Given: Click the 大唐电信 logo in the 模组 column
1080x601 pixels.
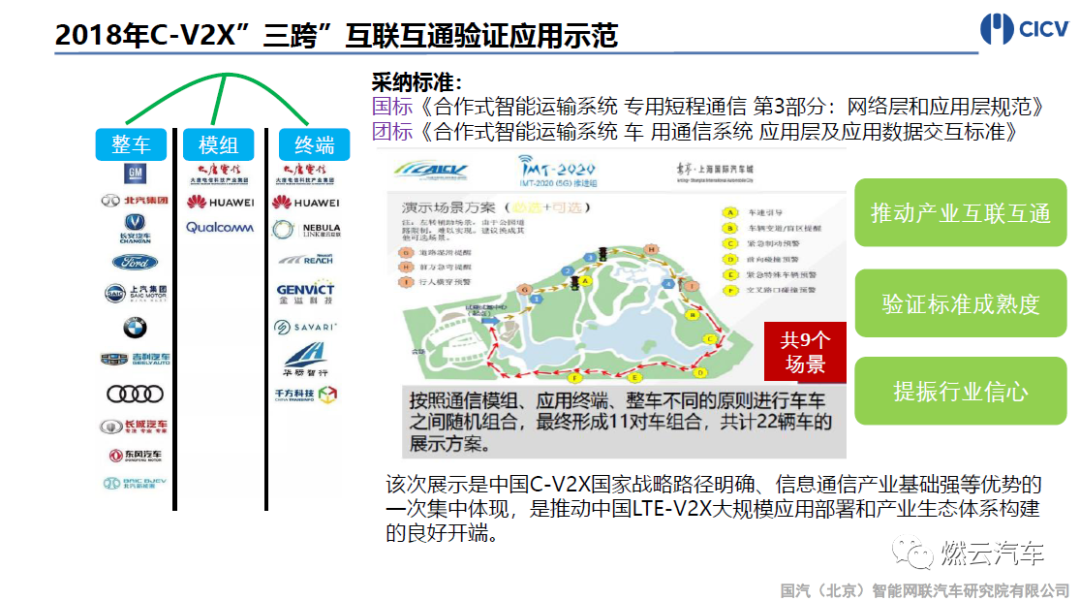Looking at the screenshot, I should [x=219, y=174].
